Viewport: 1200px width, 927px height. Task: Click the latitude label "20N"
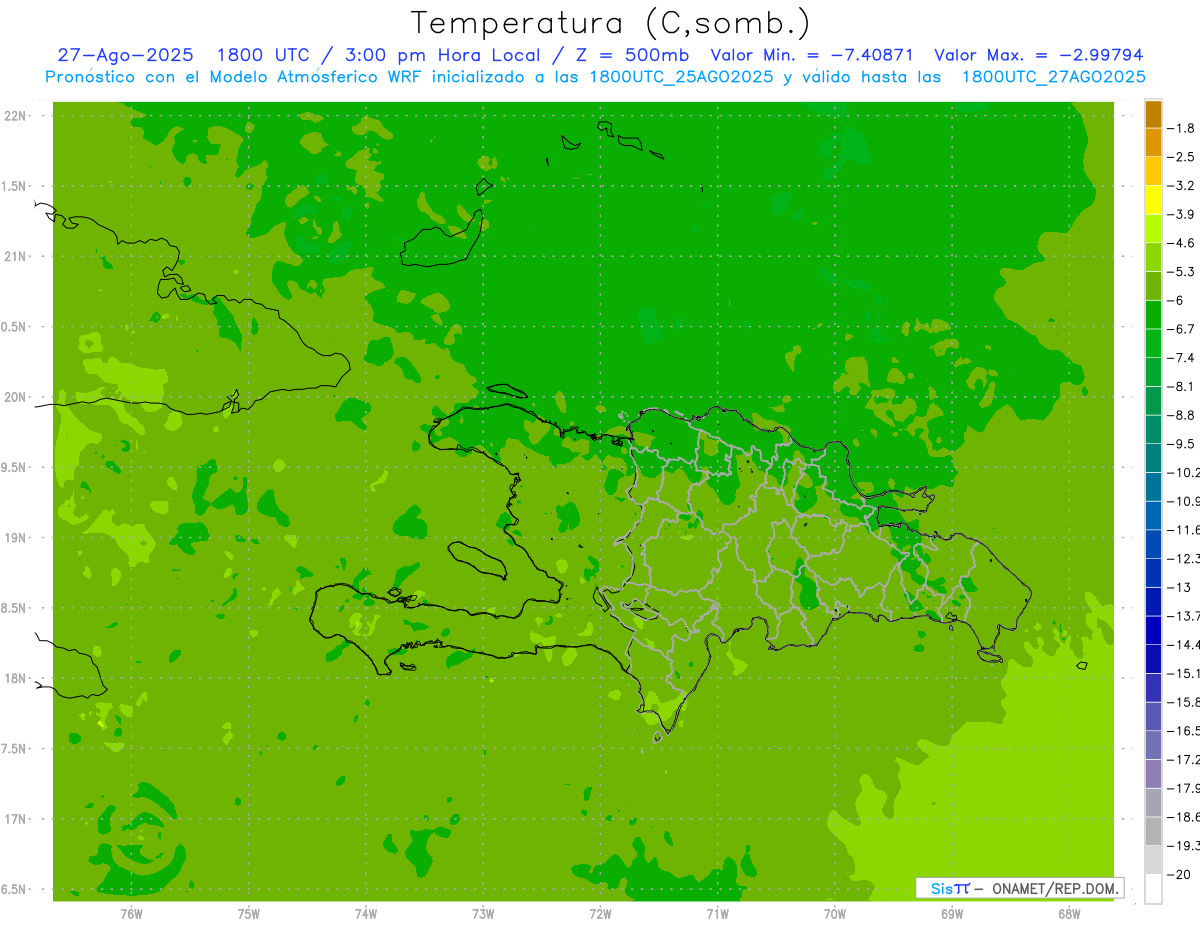pyautogui.click(x=17, y=397)
